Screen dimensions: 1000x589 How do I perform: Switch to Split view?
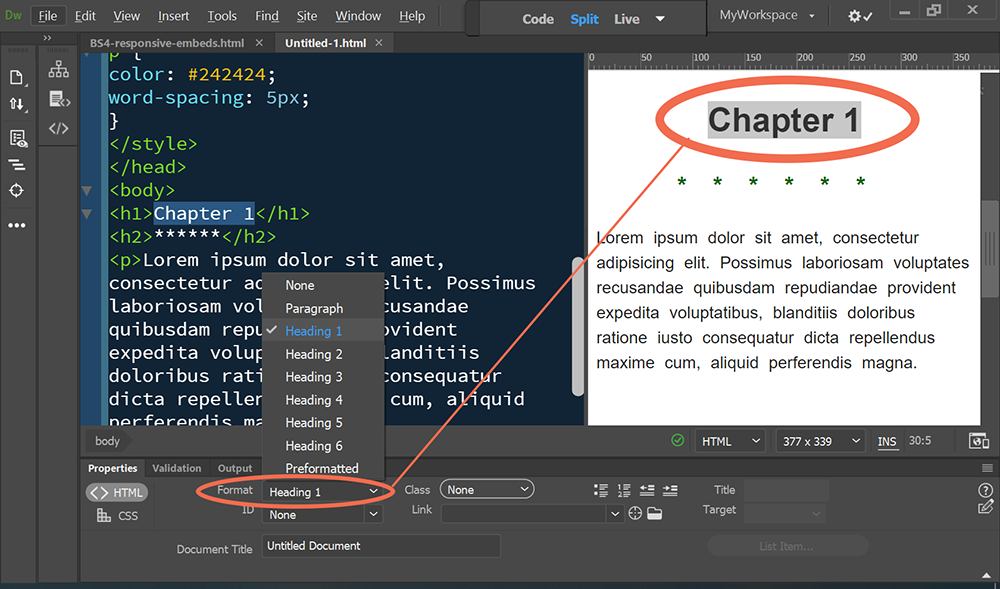[x=584, y=19]
